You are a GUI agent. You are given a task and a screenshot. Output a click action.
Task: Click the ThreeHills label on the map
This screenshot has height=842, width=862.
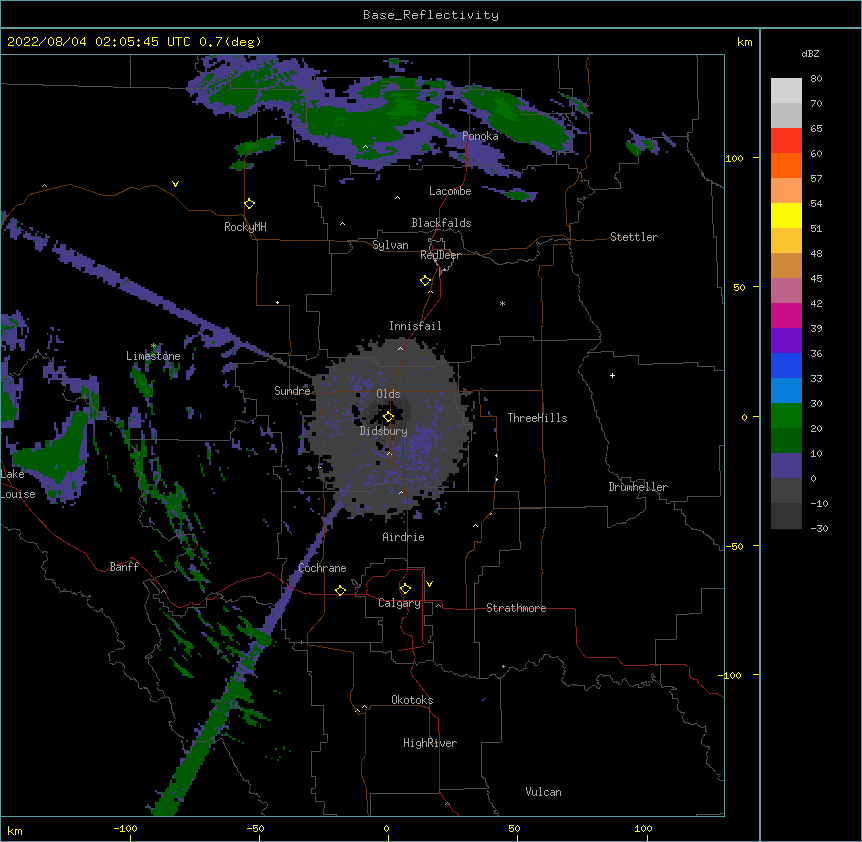(537, 418)
